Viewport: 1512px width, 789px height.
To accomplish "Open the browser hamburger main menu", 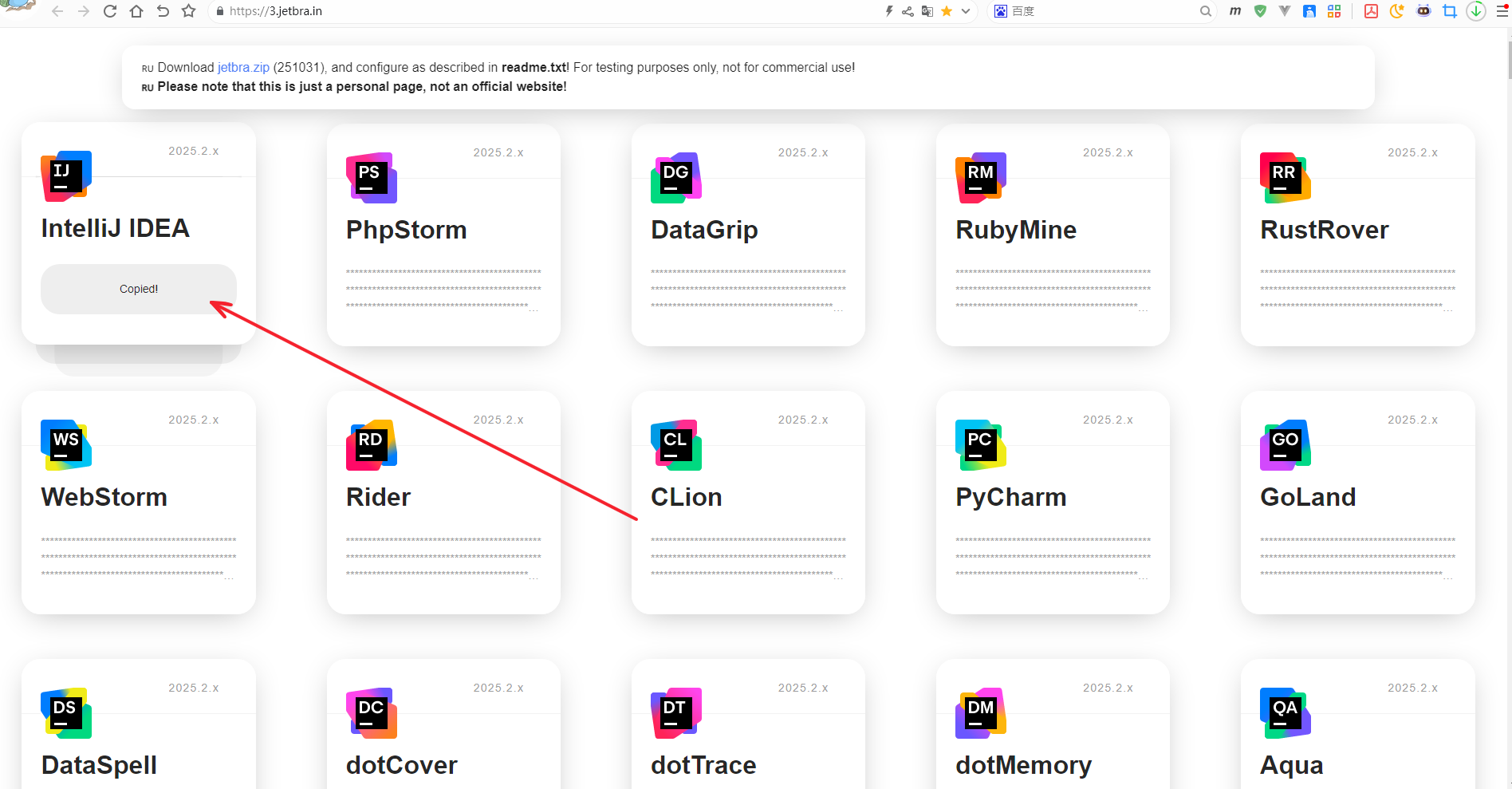I will tap(1502, 11).
